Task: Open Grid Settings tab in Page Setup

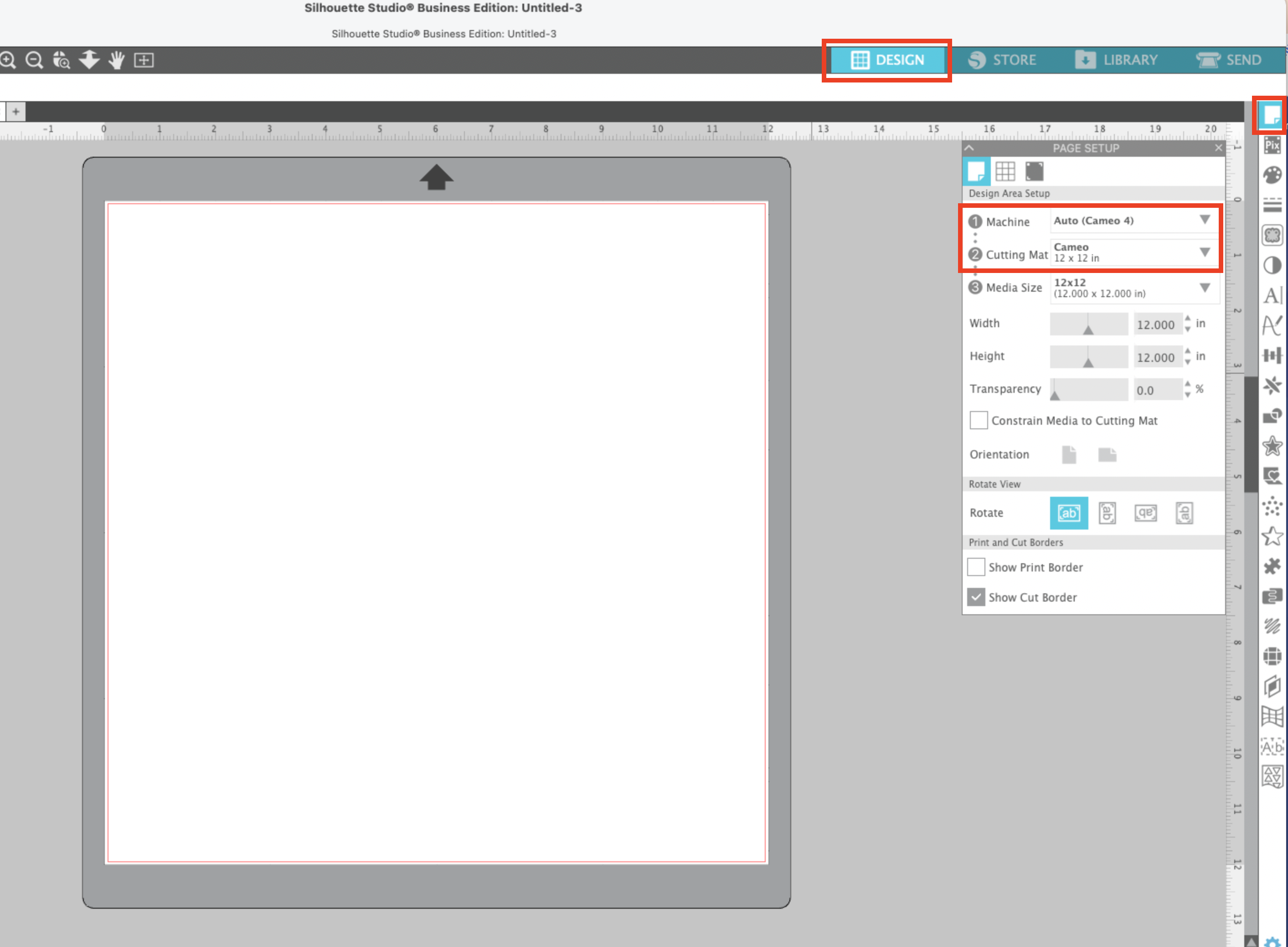Action: coord(1005,171)
